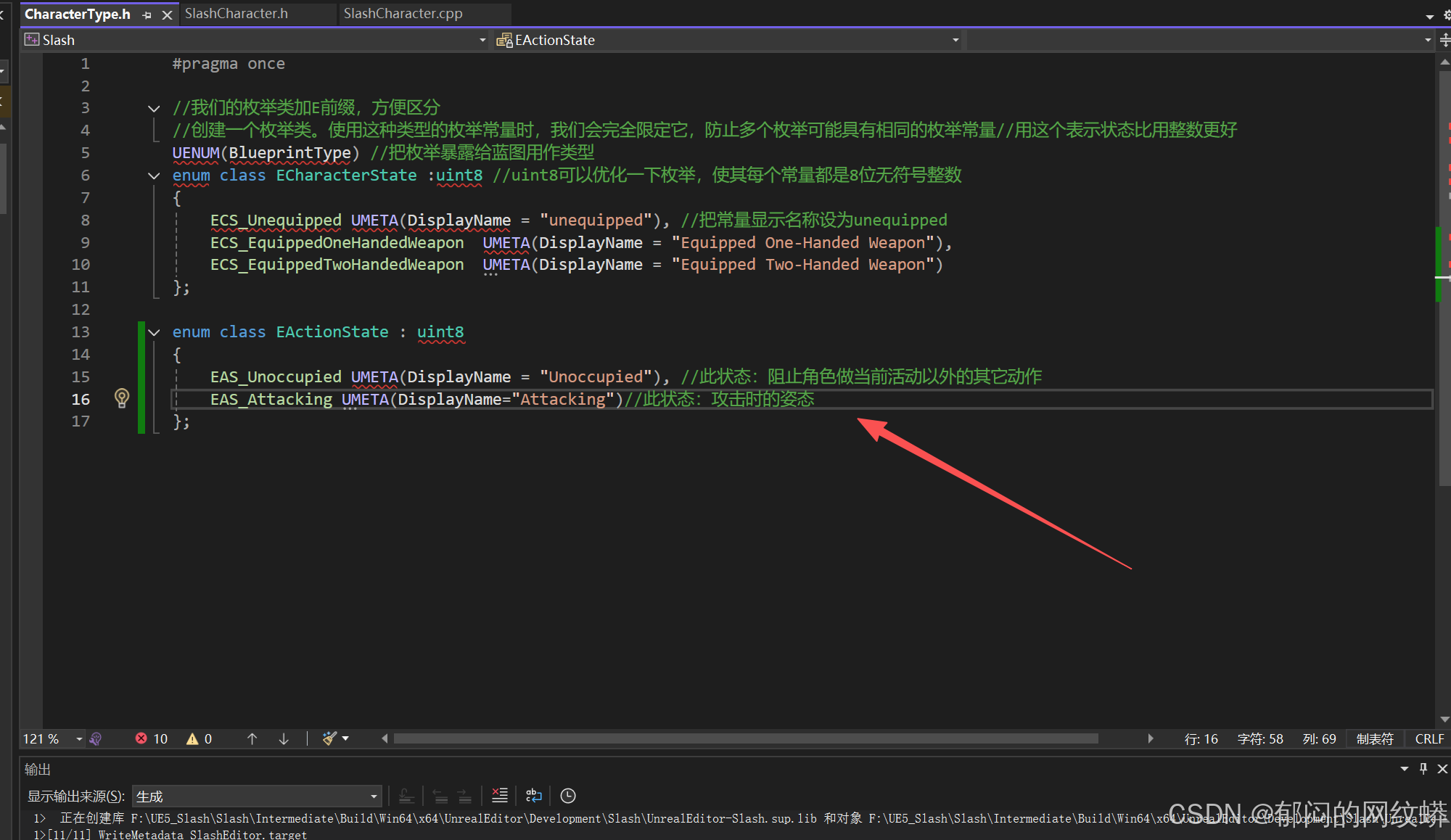Toggle pin on CharacterType.h tab
Image resolution: width=1451 pixels, height=840 pixels.
pos(147,15)
